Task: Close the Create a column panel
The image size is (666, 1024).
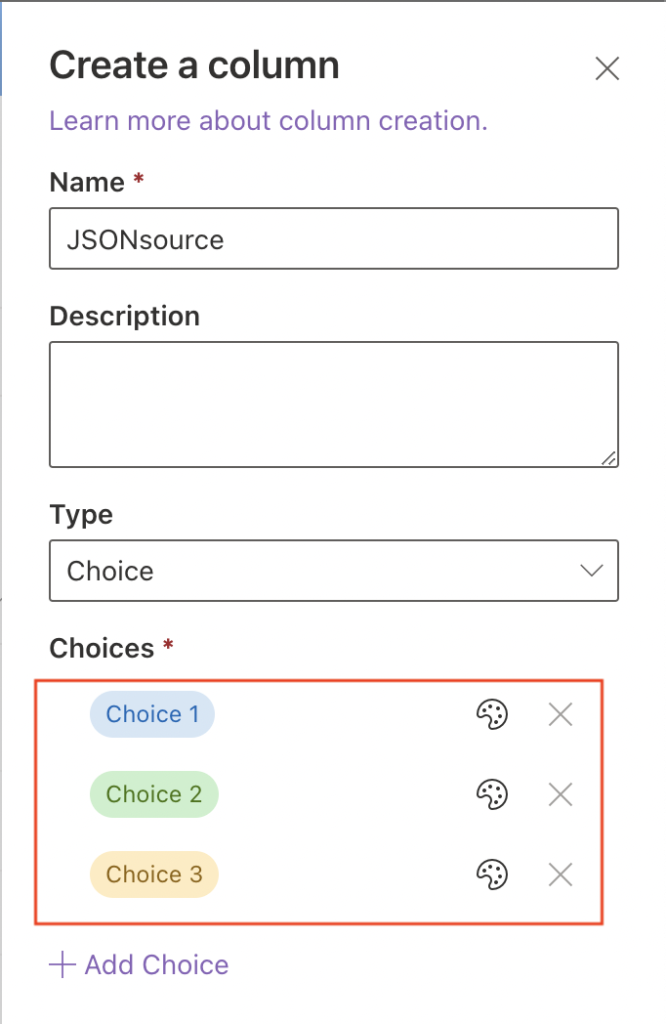Action: (x=607, y=68)
